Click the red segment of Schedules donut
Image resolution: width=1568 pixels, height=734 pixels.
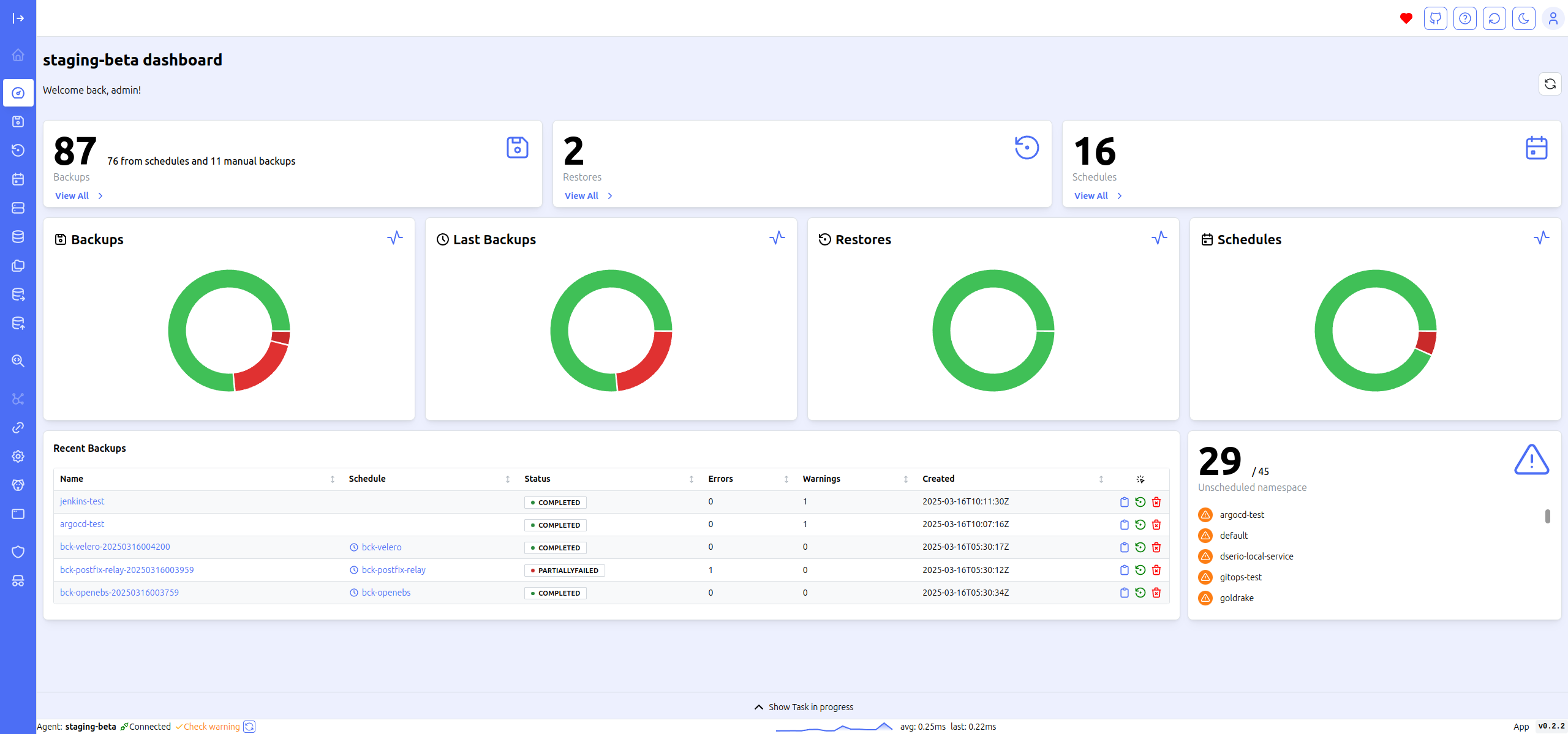point(1427,342)
